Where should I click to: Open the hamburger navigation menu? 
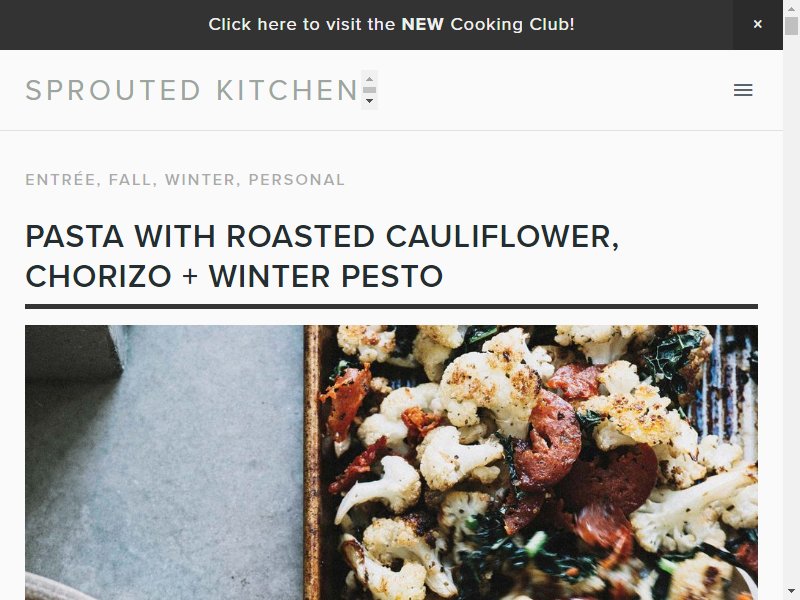(x=743, y=90)
